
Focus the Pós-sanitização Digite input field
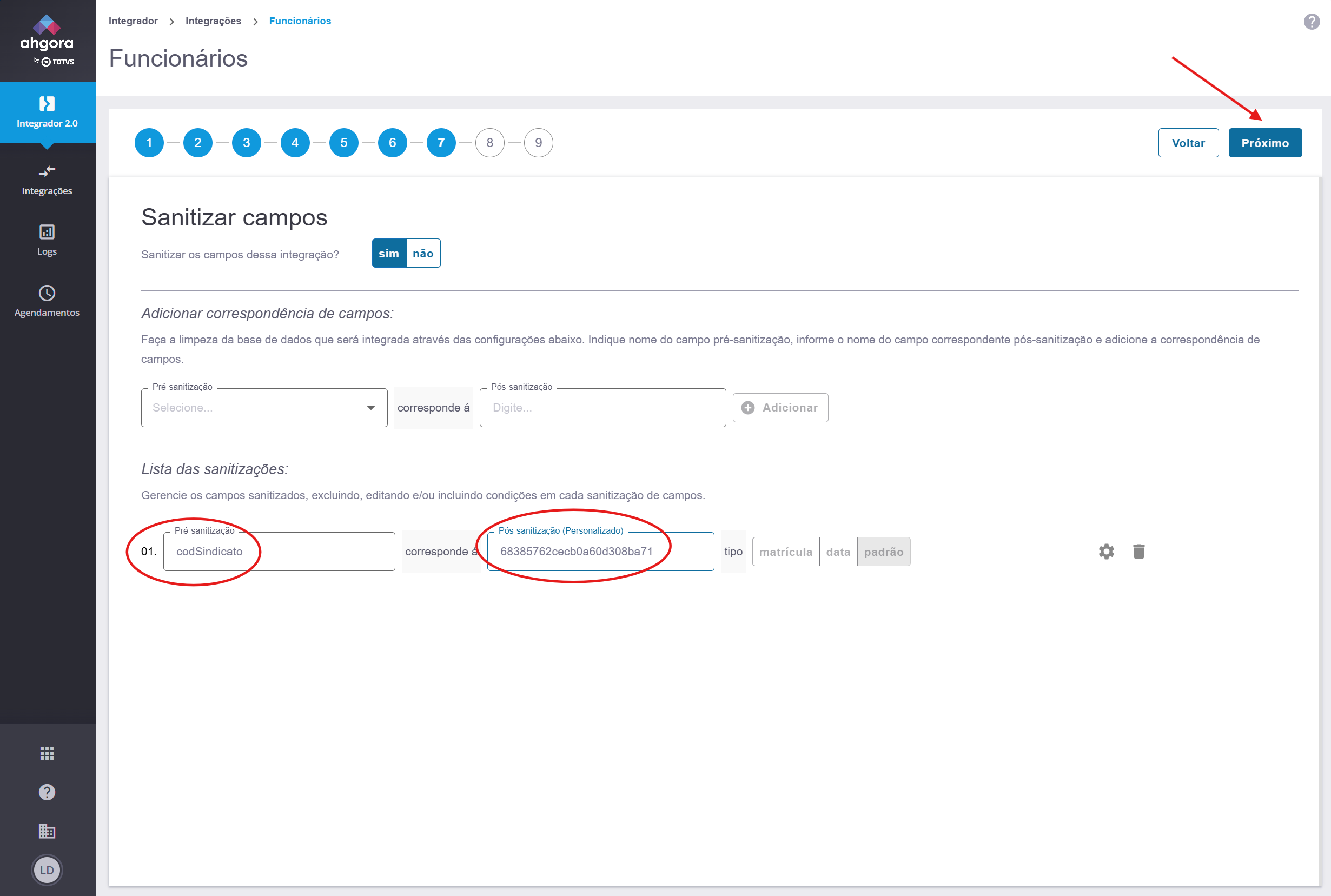(602, 407)
